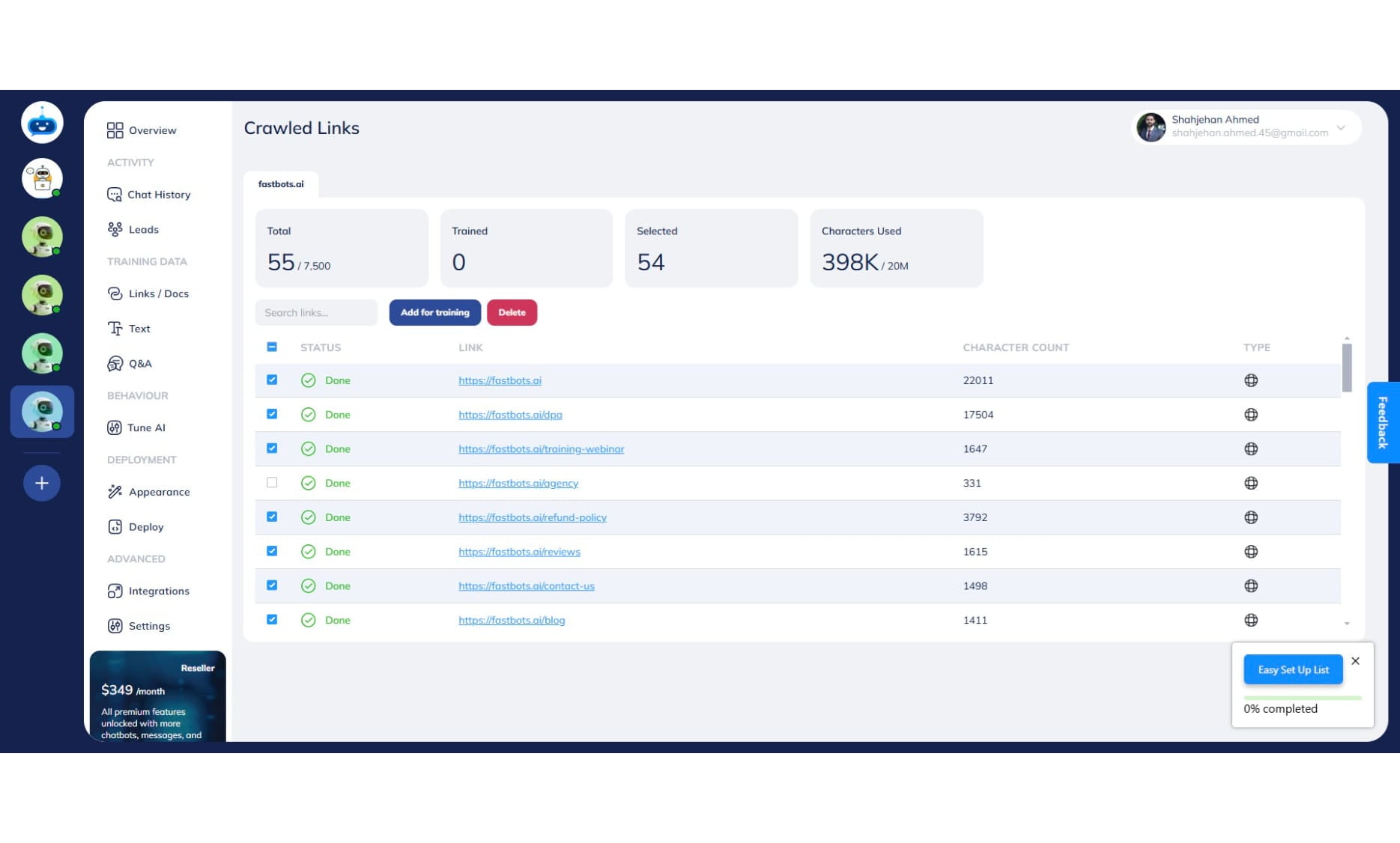1400x843 pixels.
Task: Open the https://fastbots.ai/refund-policy link
Action: tap(533, 517)
